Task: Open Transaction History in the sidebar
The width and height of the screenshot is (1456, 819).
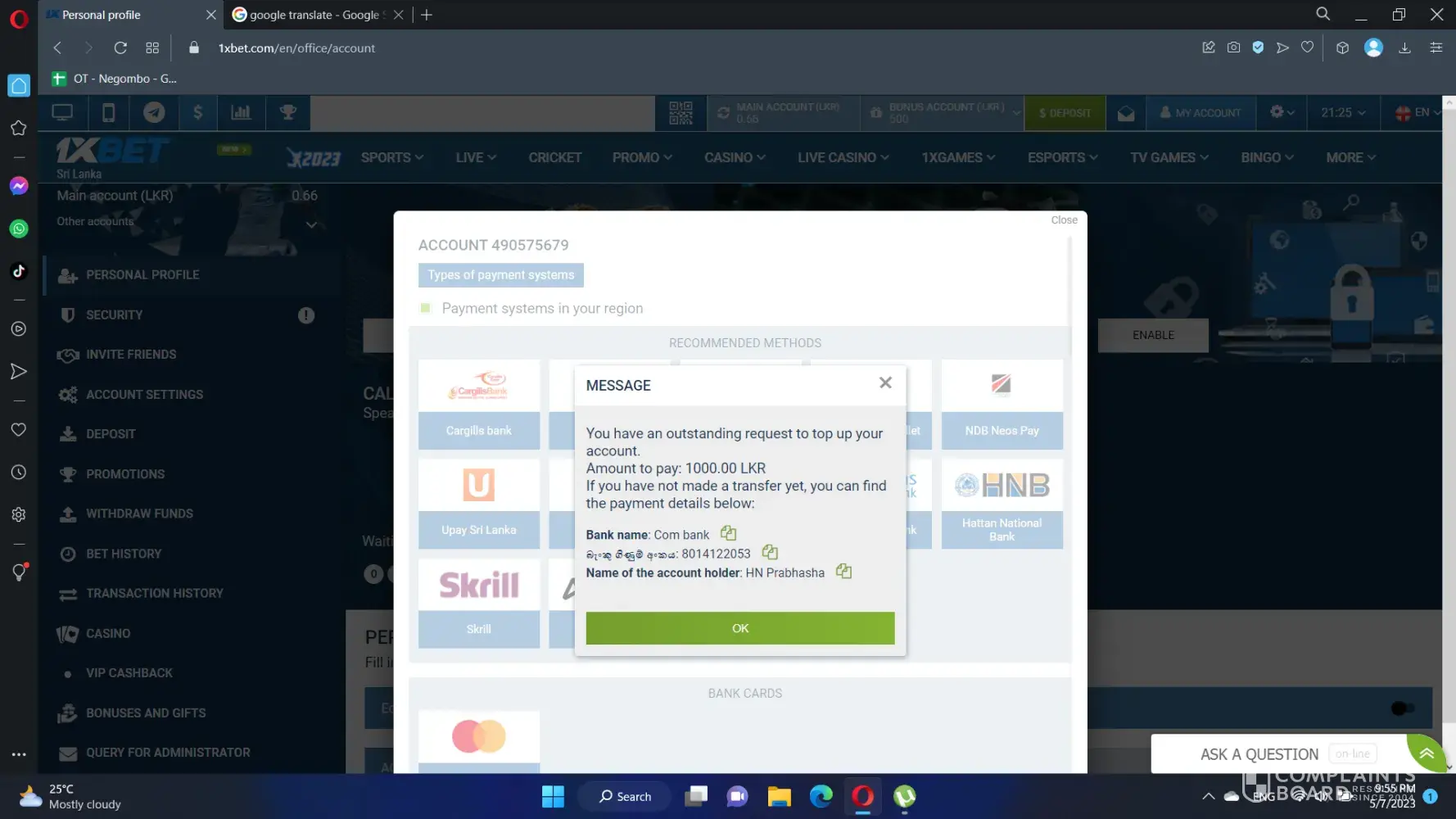Action: click(154, 594)
